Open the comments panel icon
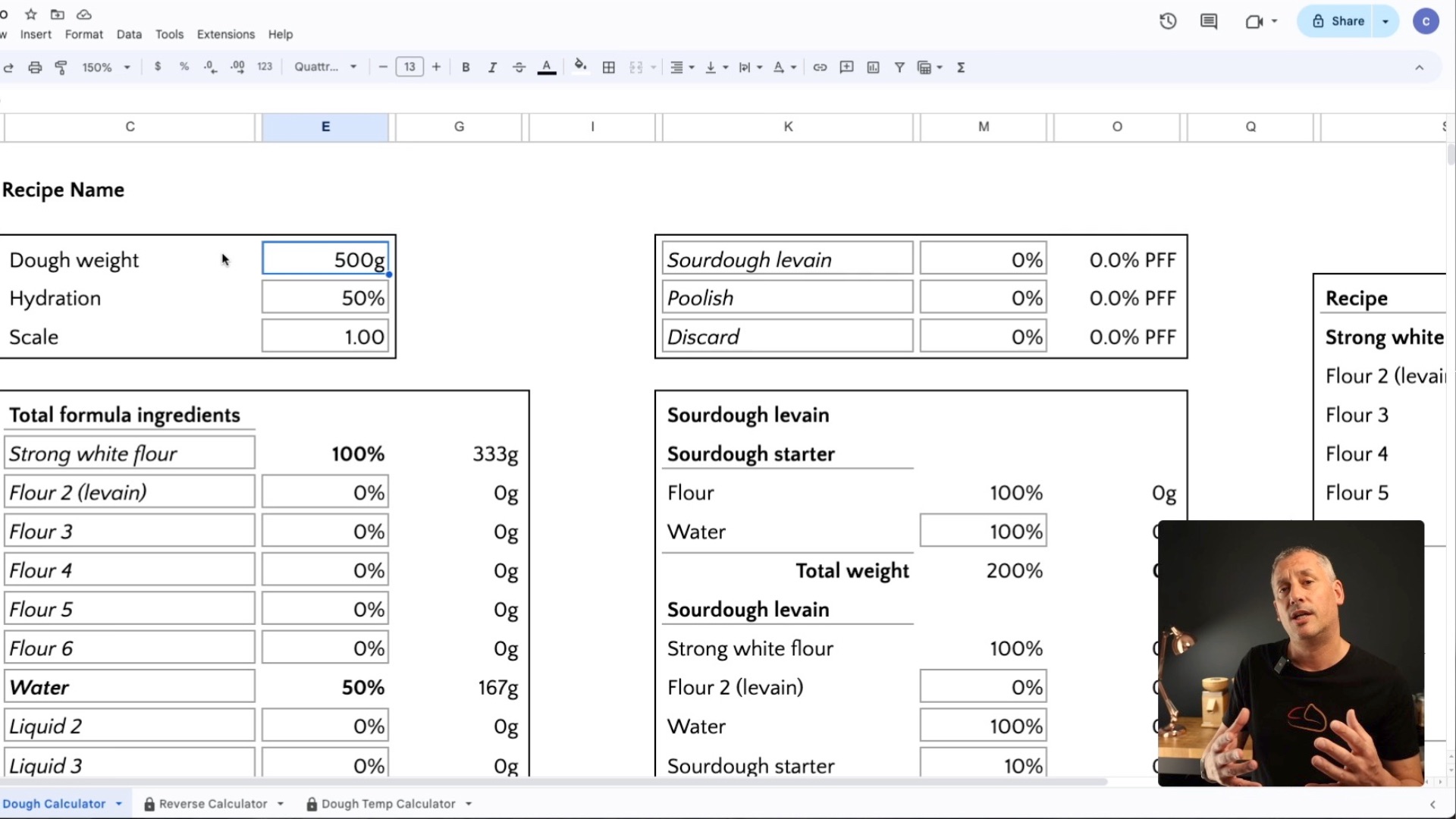Viewport: 1456px width, 819px height. click(1209, 21)
